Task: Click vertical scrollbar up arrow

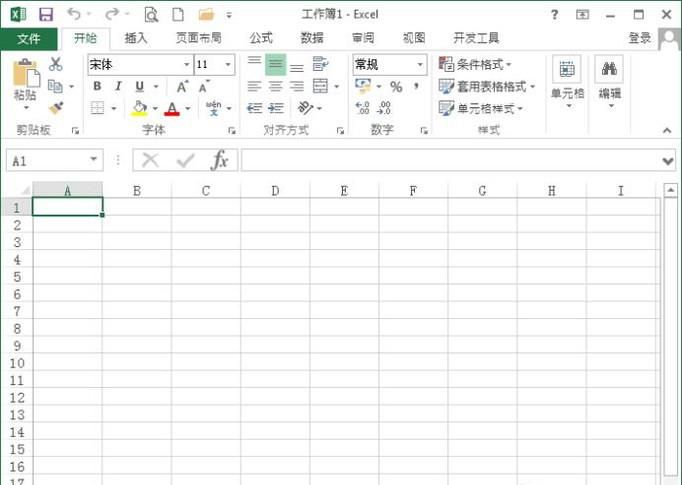Action: pyautogui.click(x=670, y=190)
